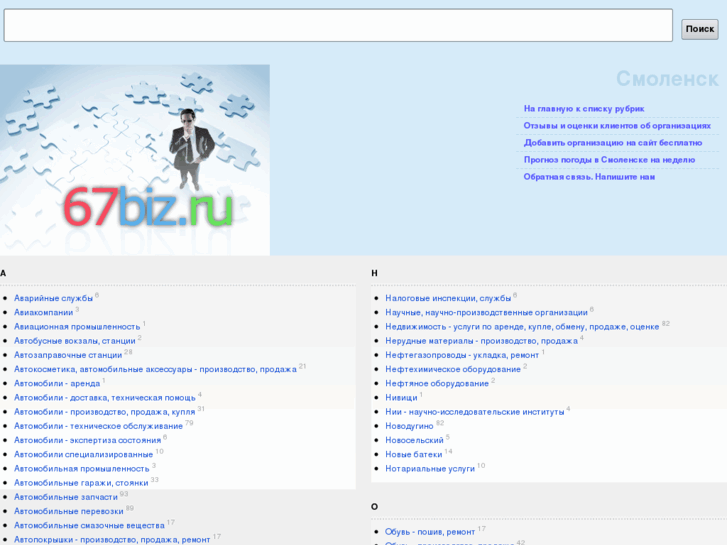Viewport: 727px width, 545px height.
Task: Open Автомобили - экспертиза состояния
Action: [88, 440]
